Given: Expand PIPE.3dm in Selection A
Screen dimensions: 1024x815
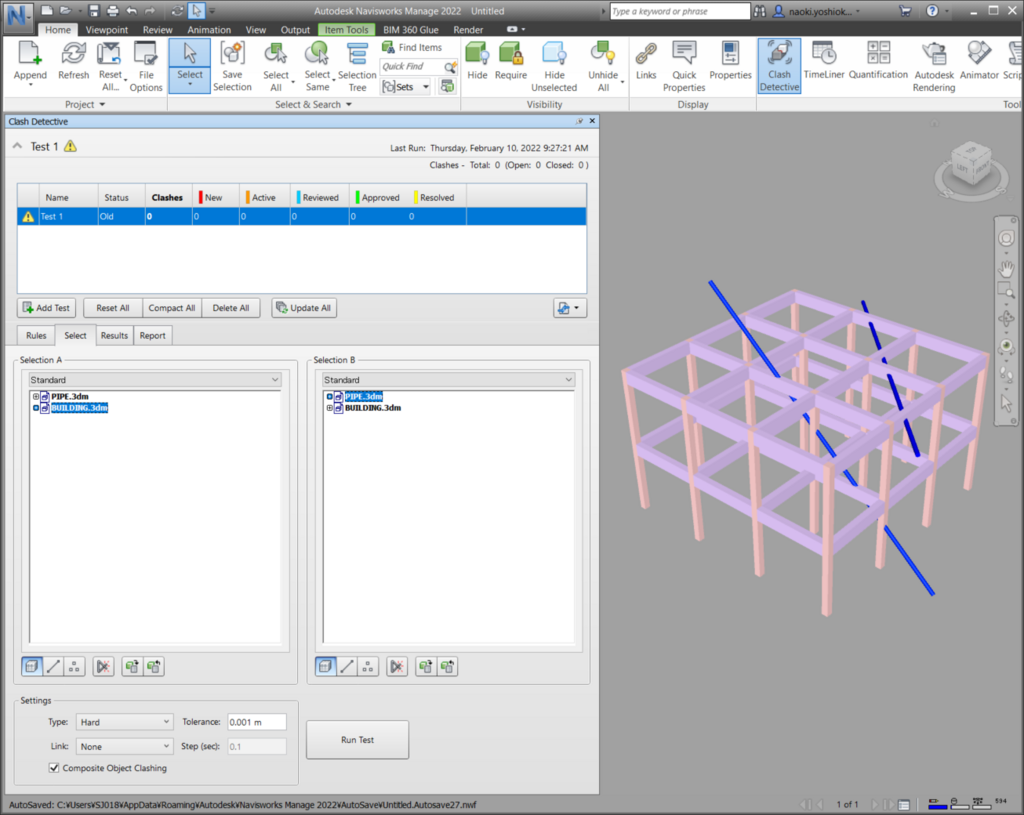Looking at the screenshot, I should [36, 396].
